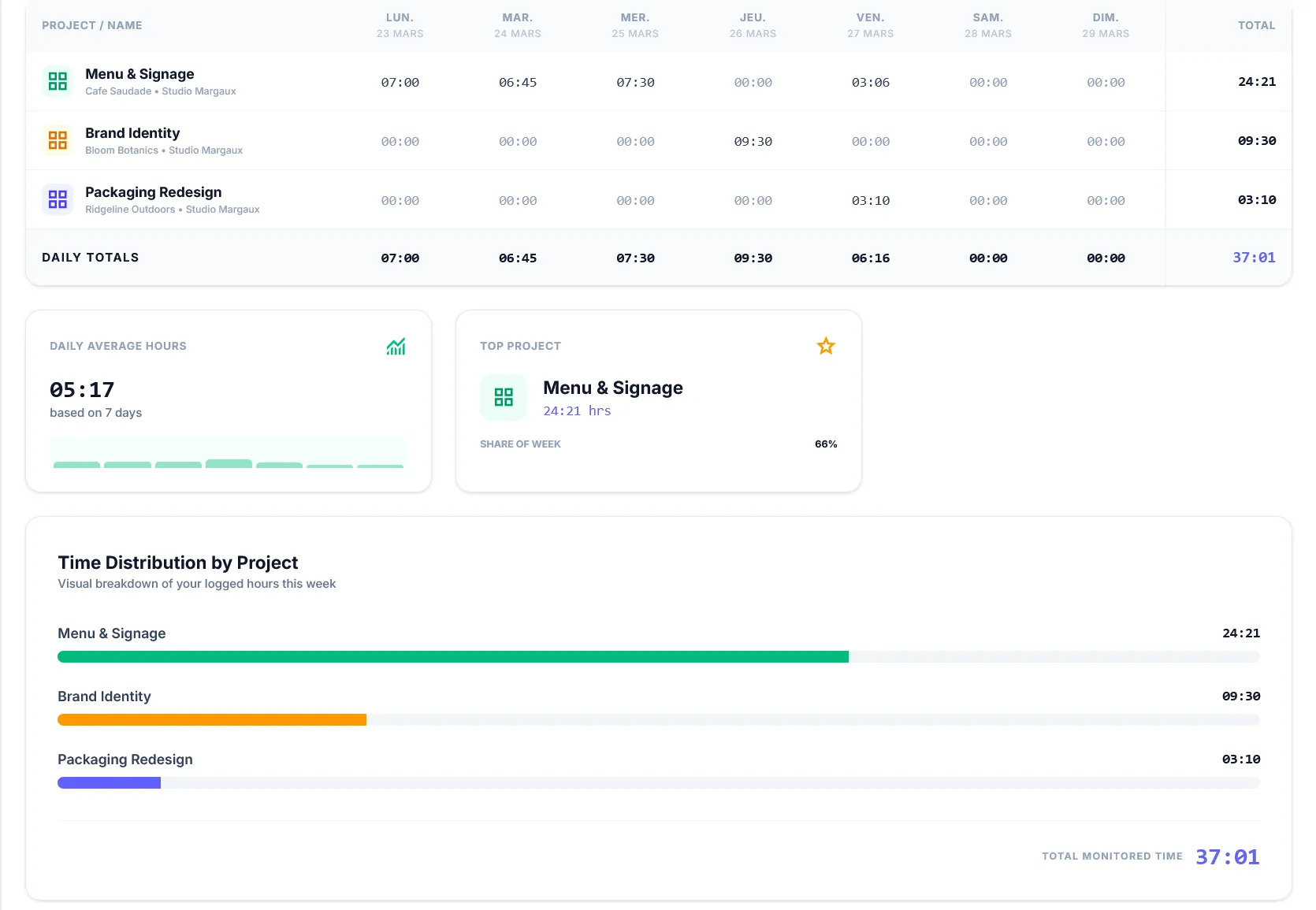Select the Packaging Redesign project row title
This screenshot has width=1316, height=910.
[153, 192]
